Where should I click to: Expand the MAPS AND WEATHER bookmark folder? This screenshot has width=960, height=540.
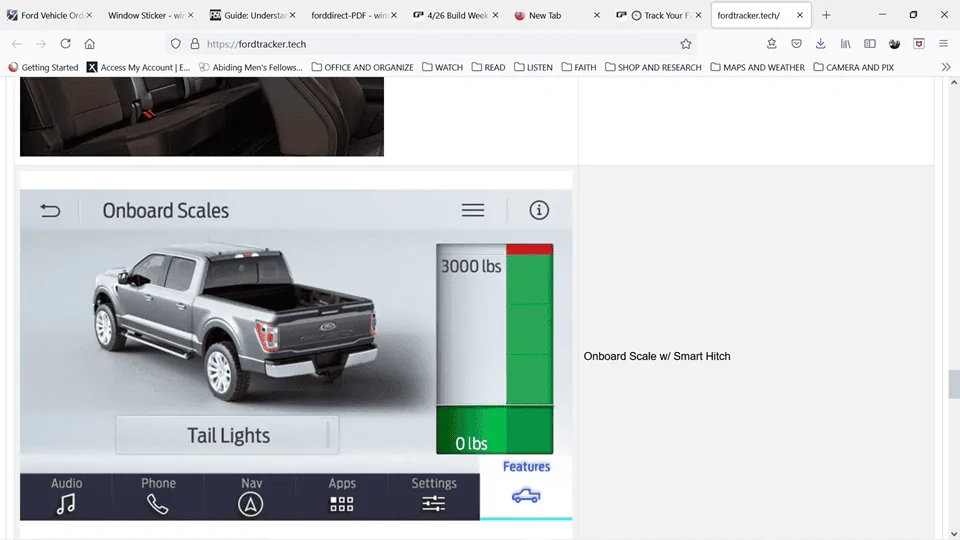tap(758, 67)
